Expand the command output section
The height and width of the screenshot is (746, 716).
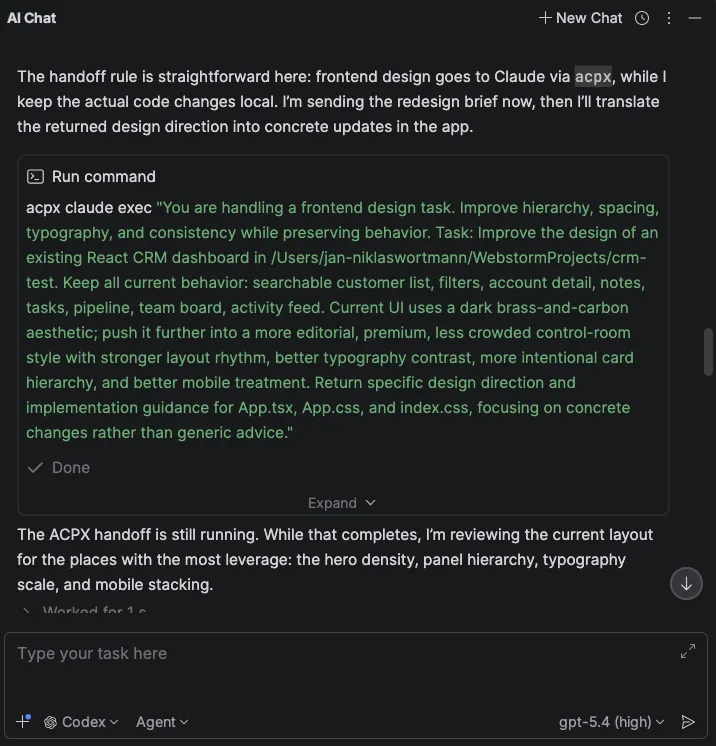(x=342, y=503)
